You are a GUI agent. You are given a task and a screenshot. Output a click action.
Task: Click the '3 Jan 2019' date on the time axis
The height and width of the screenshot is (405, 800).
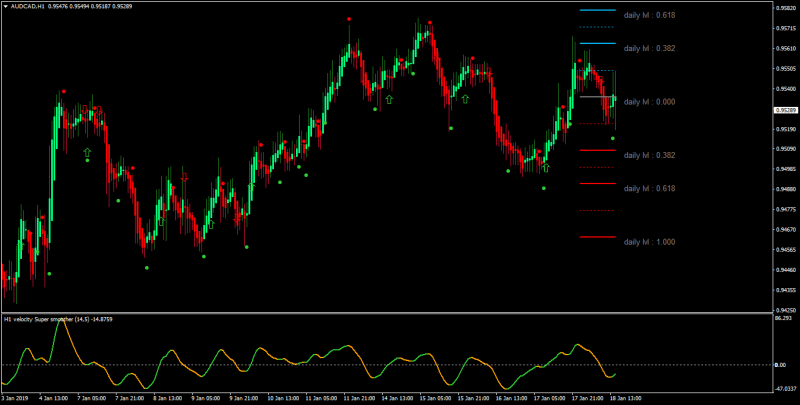pyautogui.click(x=15, y=398)
